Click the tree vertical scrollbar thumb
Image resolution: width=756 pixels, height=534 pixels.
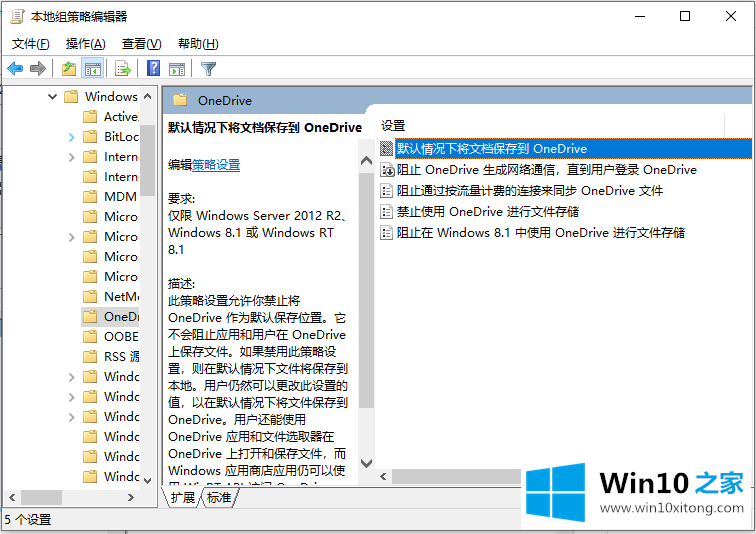[x=148, y=159]
